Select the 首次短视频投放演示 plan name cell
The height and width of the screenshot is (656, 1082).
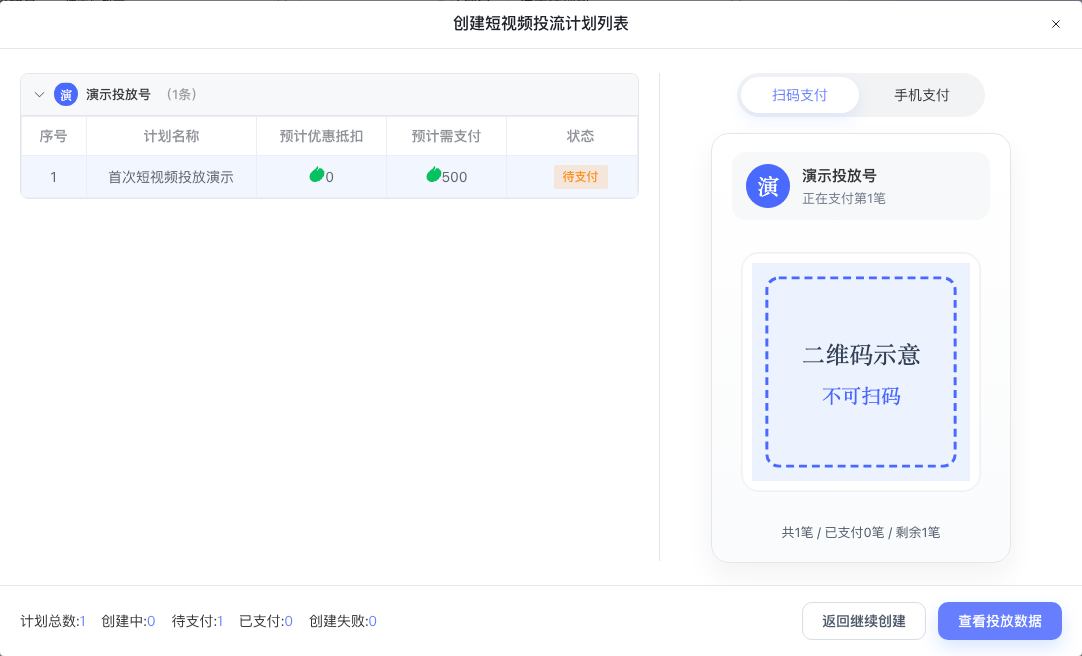tap(171, 177)
